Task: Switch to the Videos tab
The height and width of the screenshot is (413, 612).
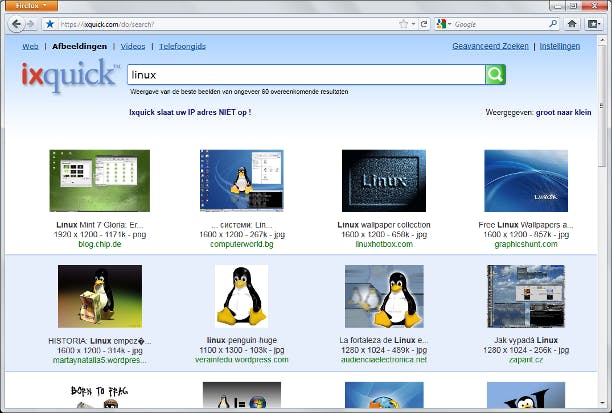Action: click(x=133, y=46)
